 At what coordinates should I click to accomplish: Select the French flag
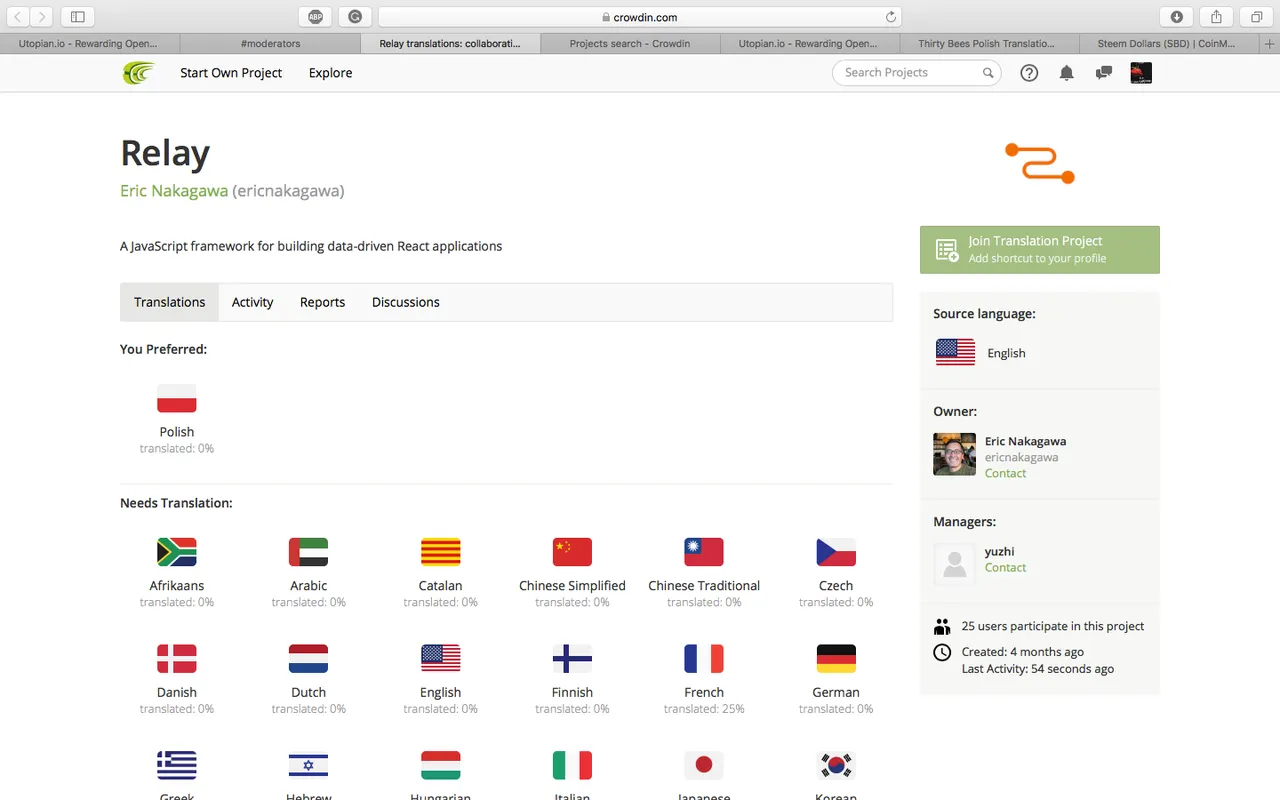704,659
